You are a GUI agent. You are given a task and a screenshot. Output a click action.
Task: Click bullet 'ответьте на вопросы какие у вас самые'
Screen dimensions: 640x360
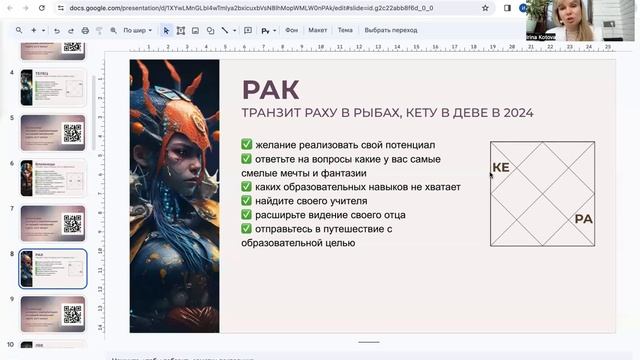point(348,159)
